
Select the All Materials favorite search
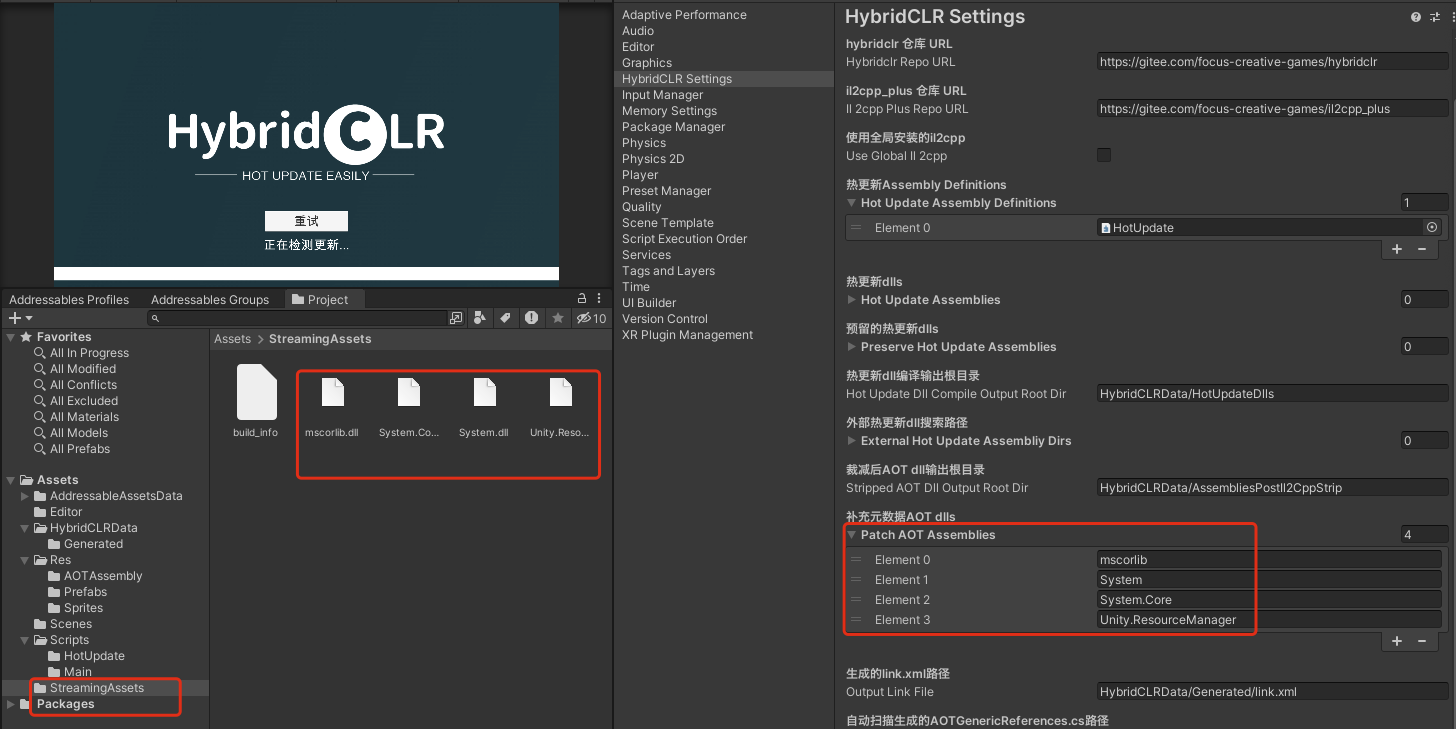click(x=84, y=417)
